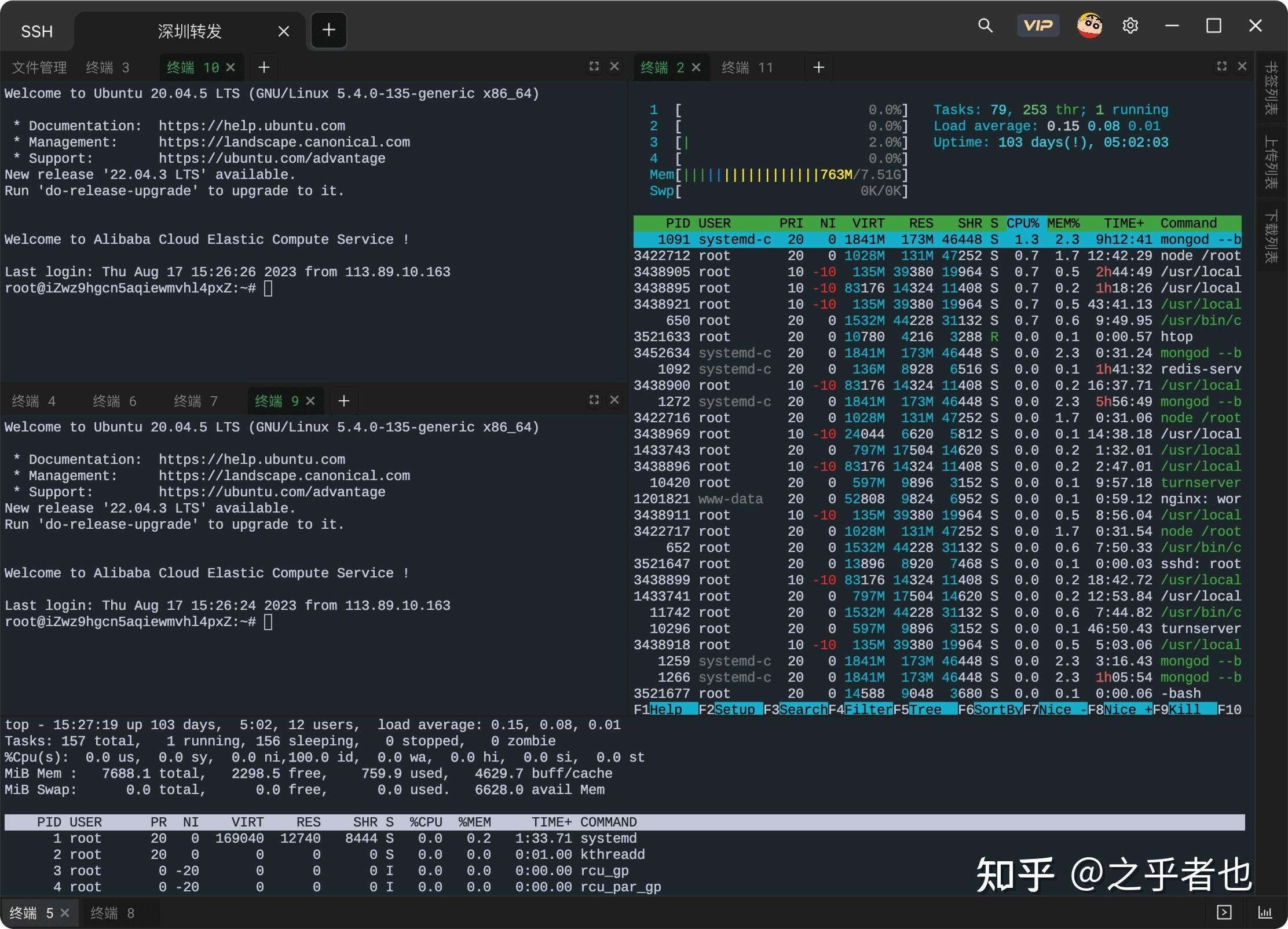Switch to the 终端 3 tab

coord(108,68)
